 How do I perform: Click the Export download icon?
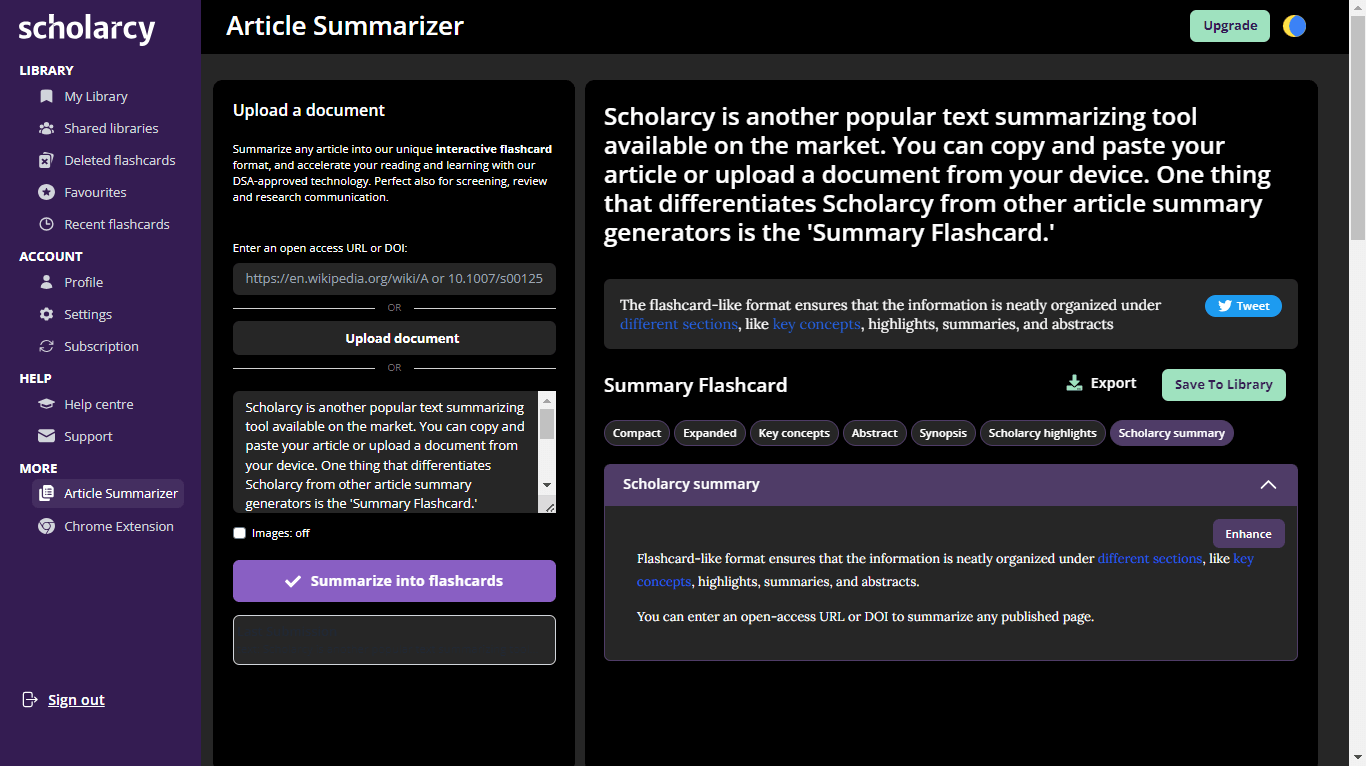[1075, 383]
